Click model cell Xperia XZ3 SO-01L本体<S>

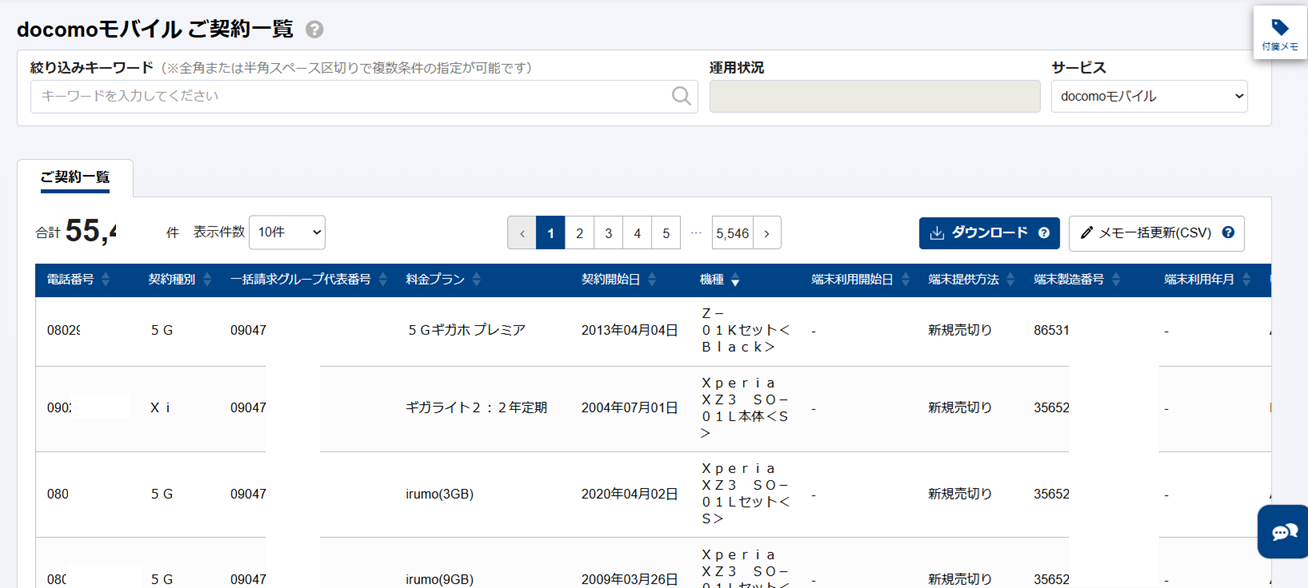pos(746,408)
